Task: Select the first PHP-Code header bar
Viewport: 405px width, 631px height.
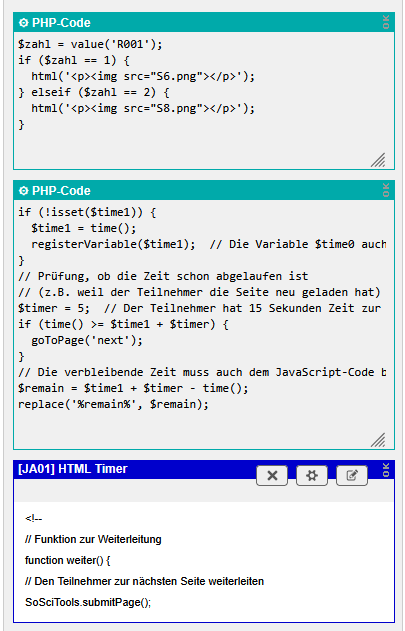Action: (204, 23)
